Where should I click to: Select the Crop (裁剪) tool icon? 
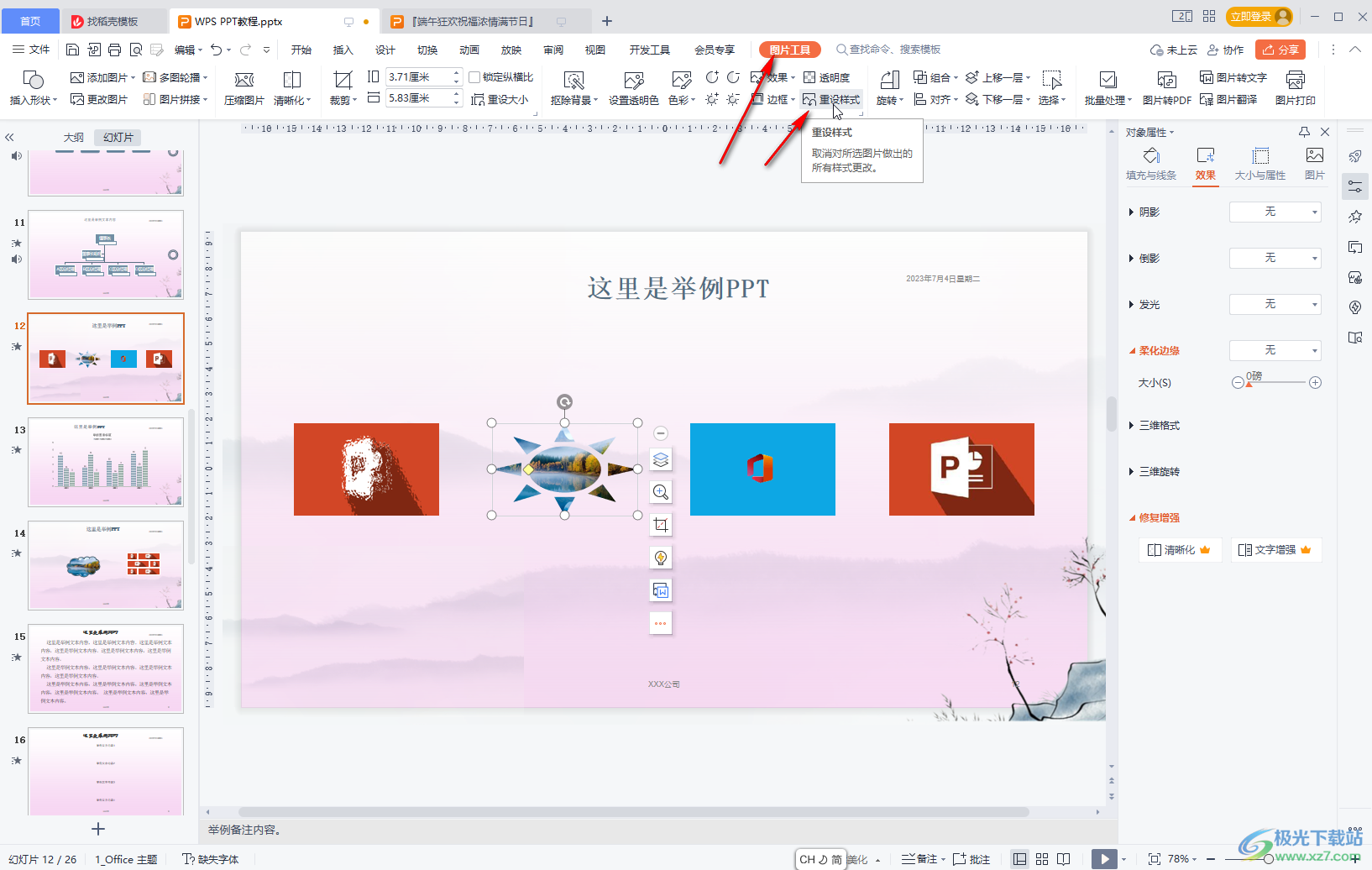coord(343,80)
